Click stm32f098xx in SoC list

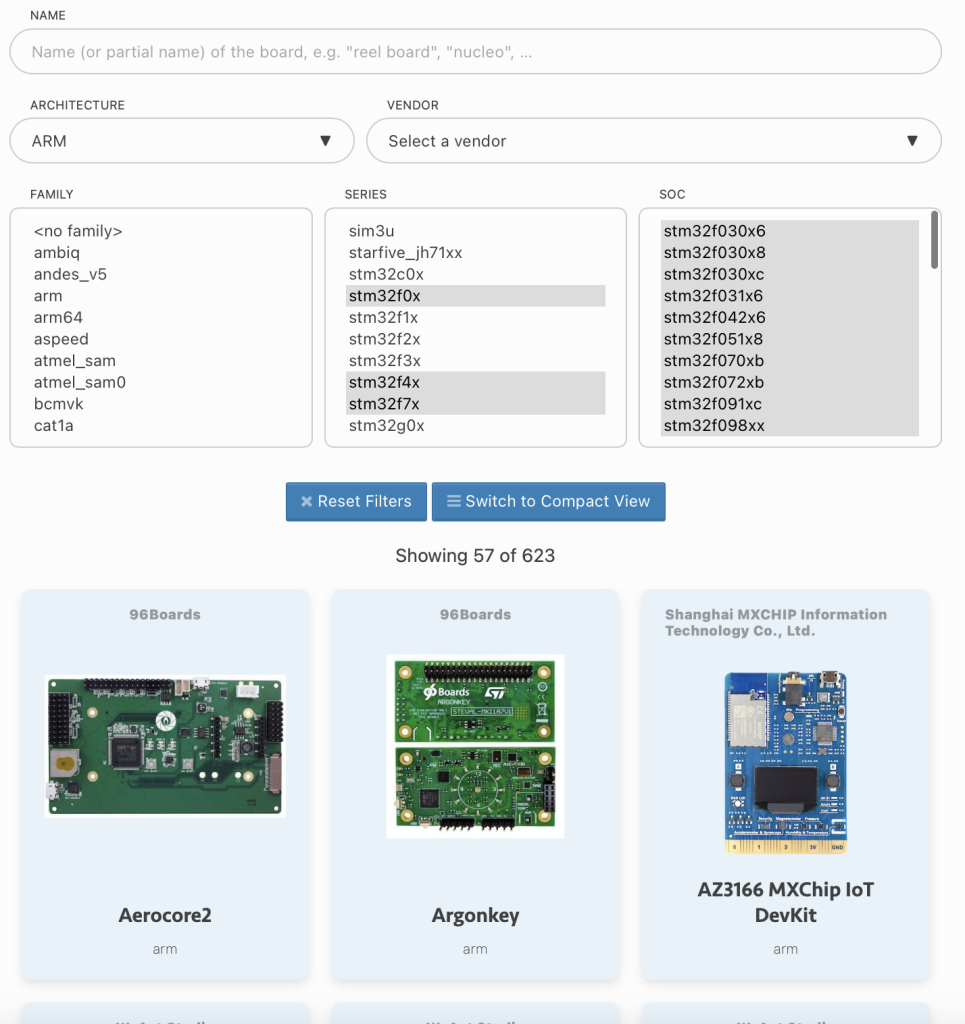(x=789, y=425)
